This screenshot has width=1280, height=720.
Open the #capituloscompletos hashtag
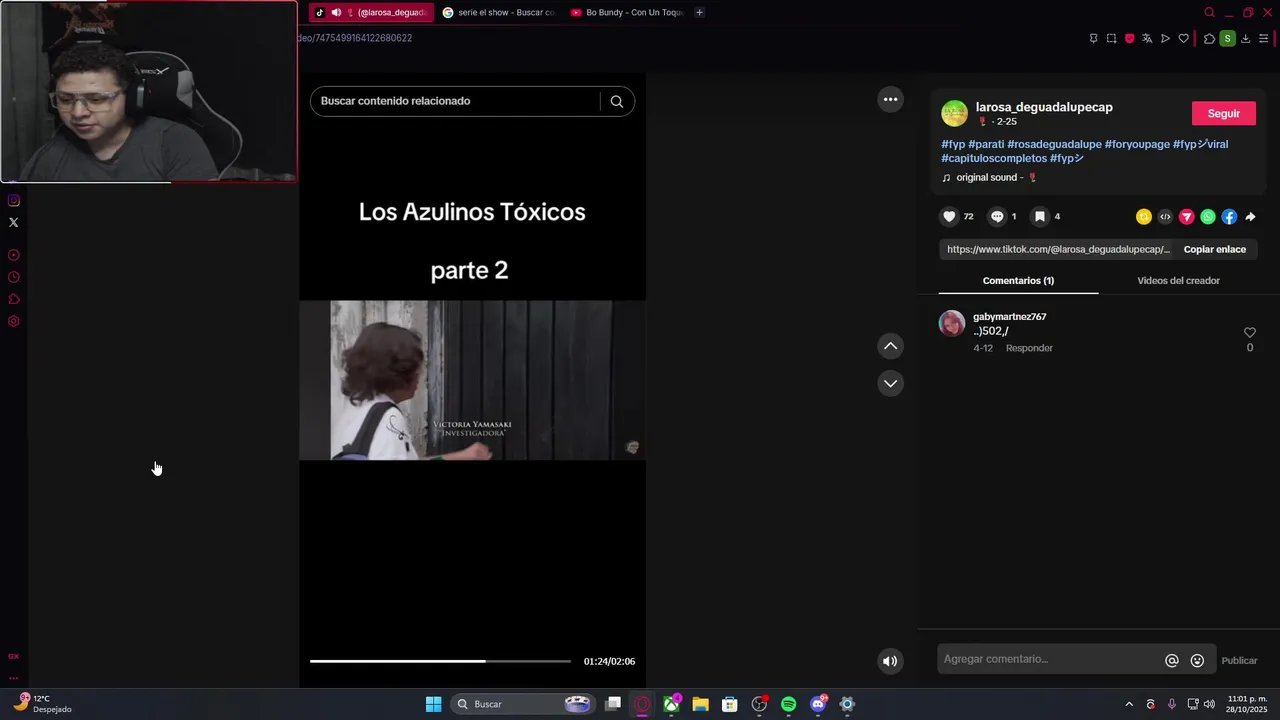coord(994,158)
